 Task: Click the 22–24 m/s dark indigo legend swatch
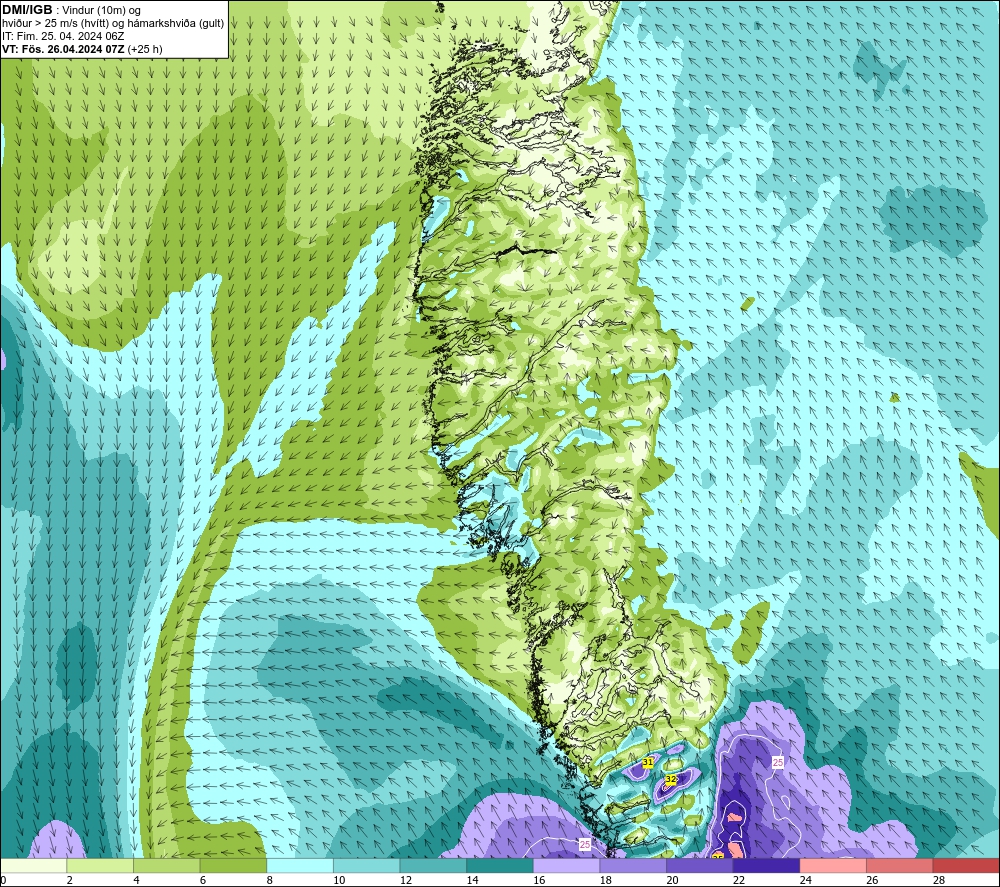[766, 865]
